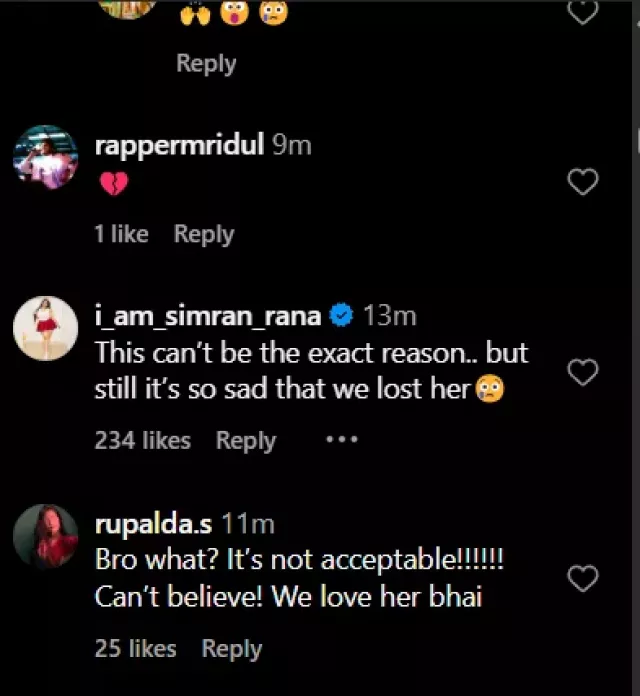This screenshot has height=696, width=640.
Task: Reply to rappermridul's comment
Action: 204,234
